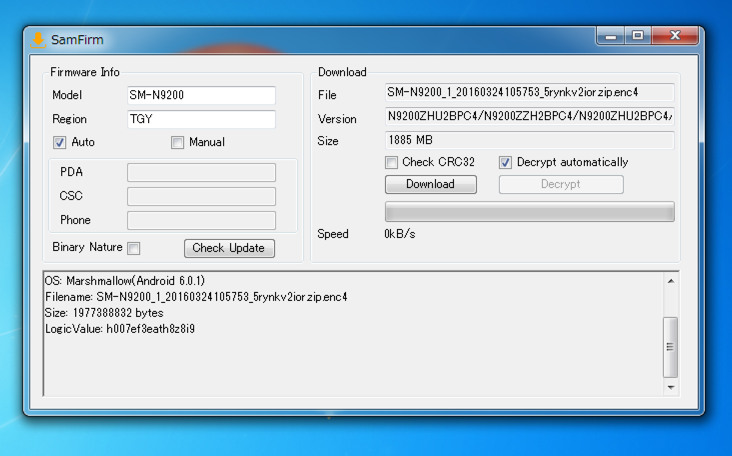Screen dimensions: 732x456
Task: Maximize the SamFirm window
Action: coord(638,35)
